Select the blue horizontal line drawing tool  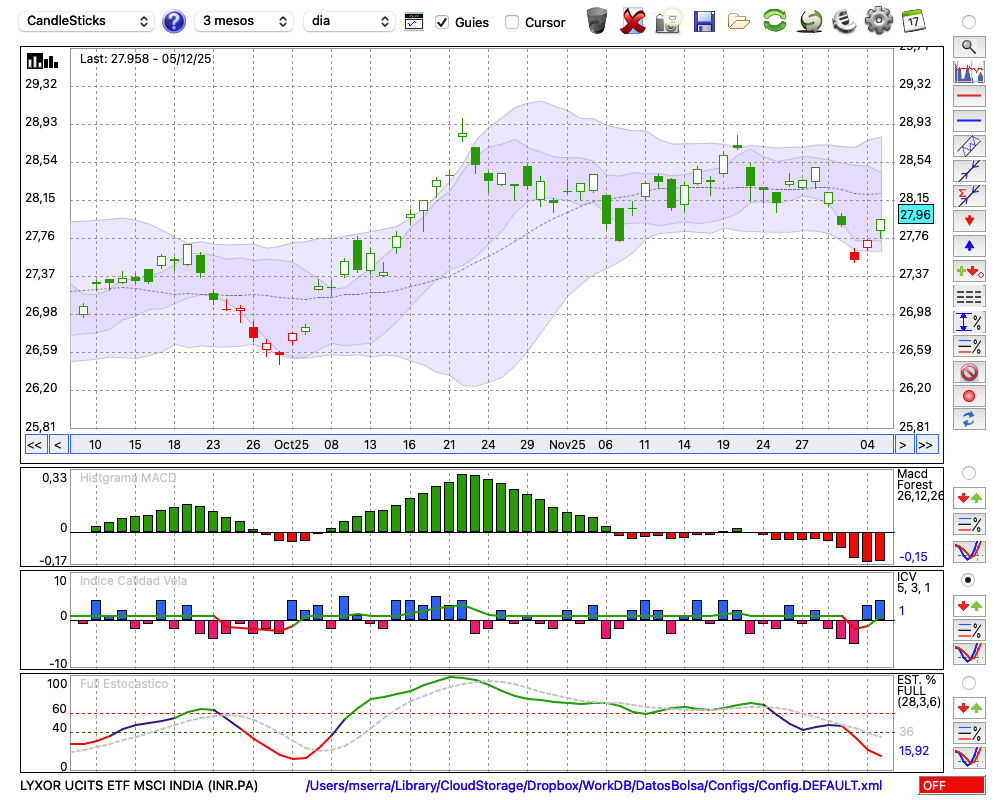tap(968, 121)
